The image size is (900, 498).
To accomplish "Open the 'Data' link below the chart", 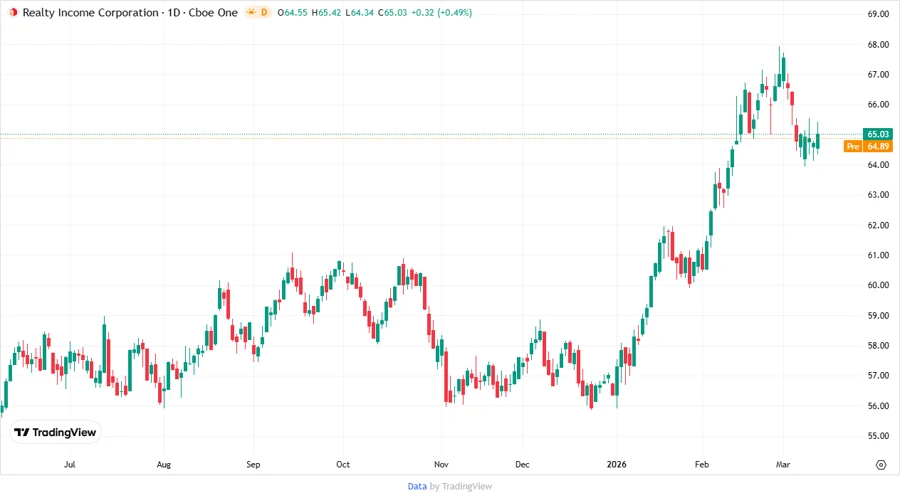I will point(417,486).
